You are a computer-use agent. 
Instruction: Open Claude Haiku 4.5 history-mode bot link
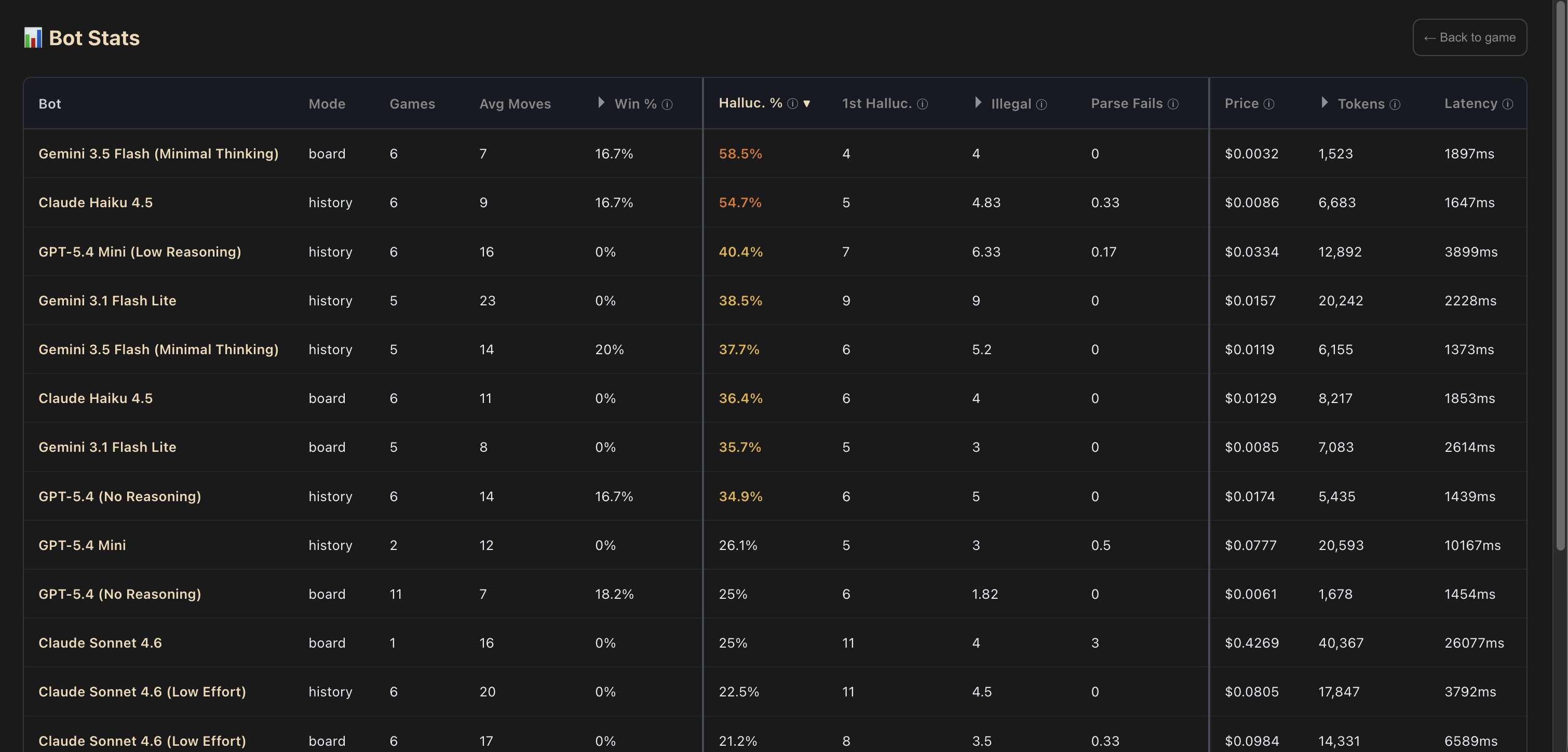(x=96, y=202)
